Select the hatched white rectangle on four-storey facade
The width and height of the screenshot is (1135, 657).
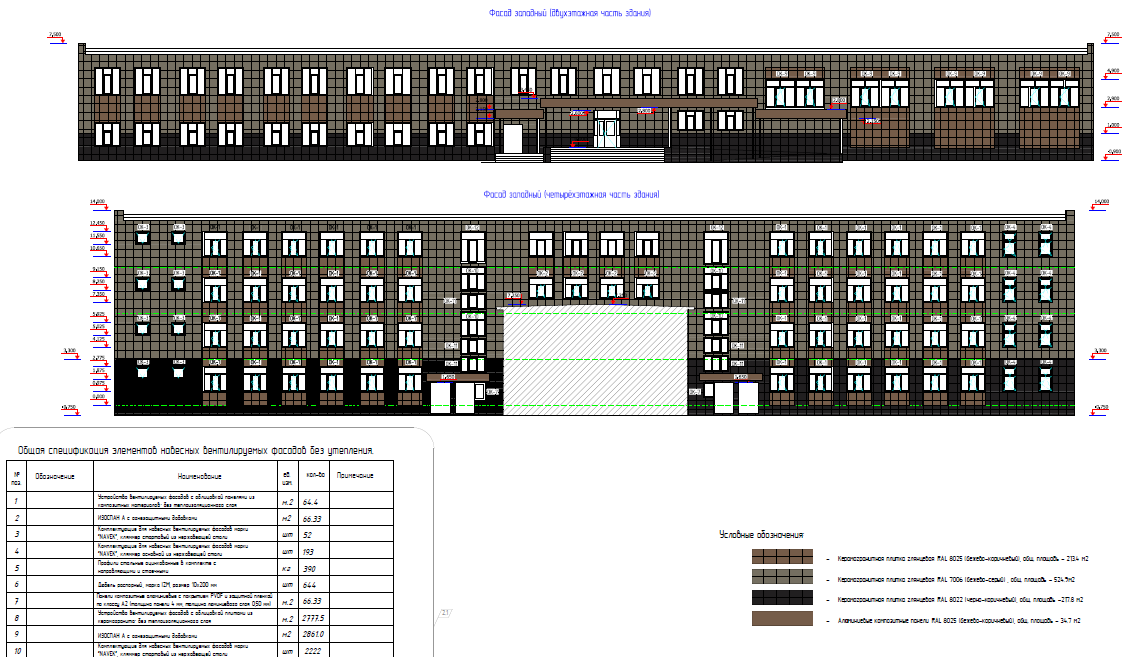coord(596,360)
